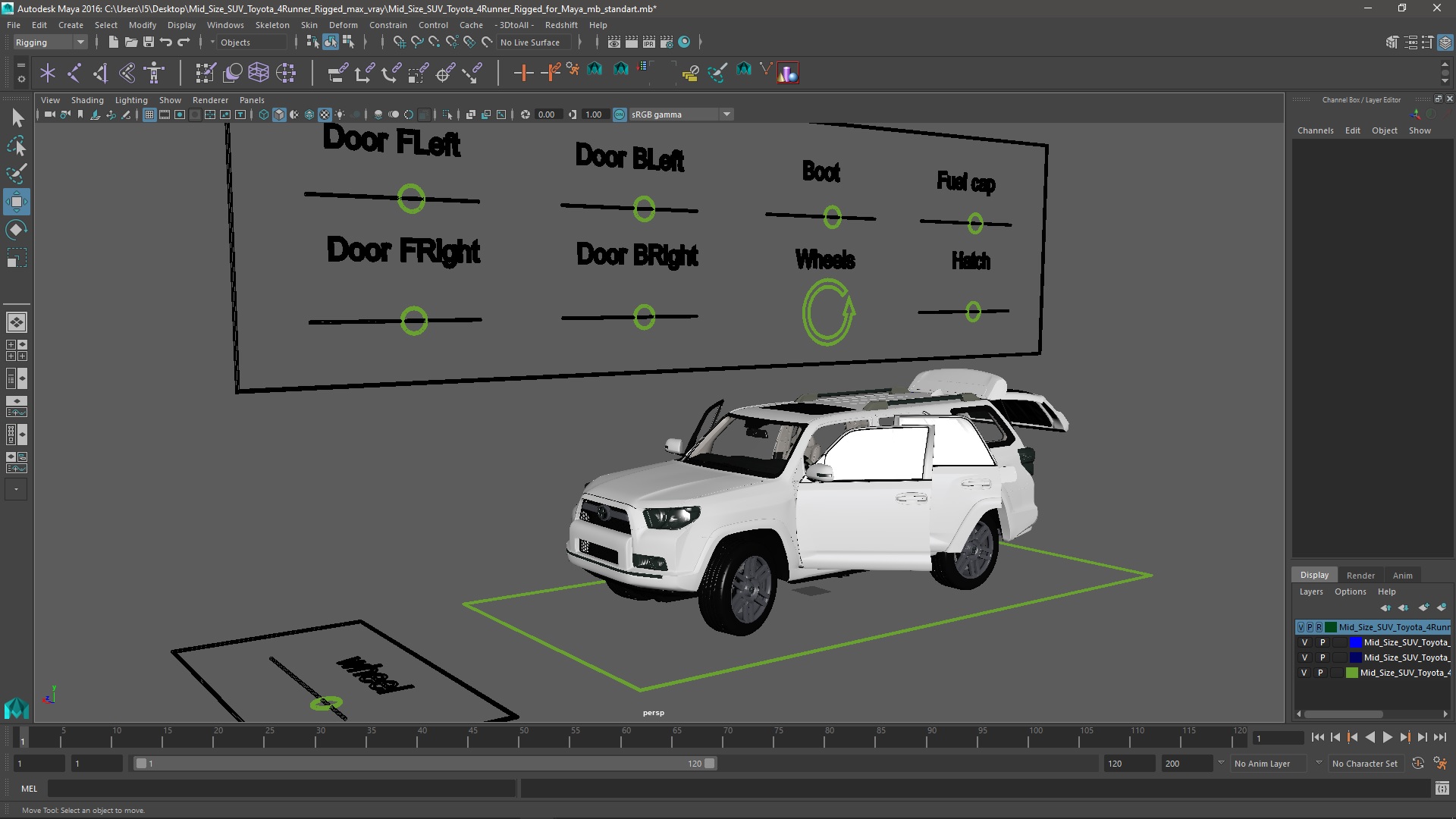Toggle textured display in viewport
This screenshot has height=819, width=1456.
pyautogui.click(x=325, y=115)
